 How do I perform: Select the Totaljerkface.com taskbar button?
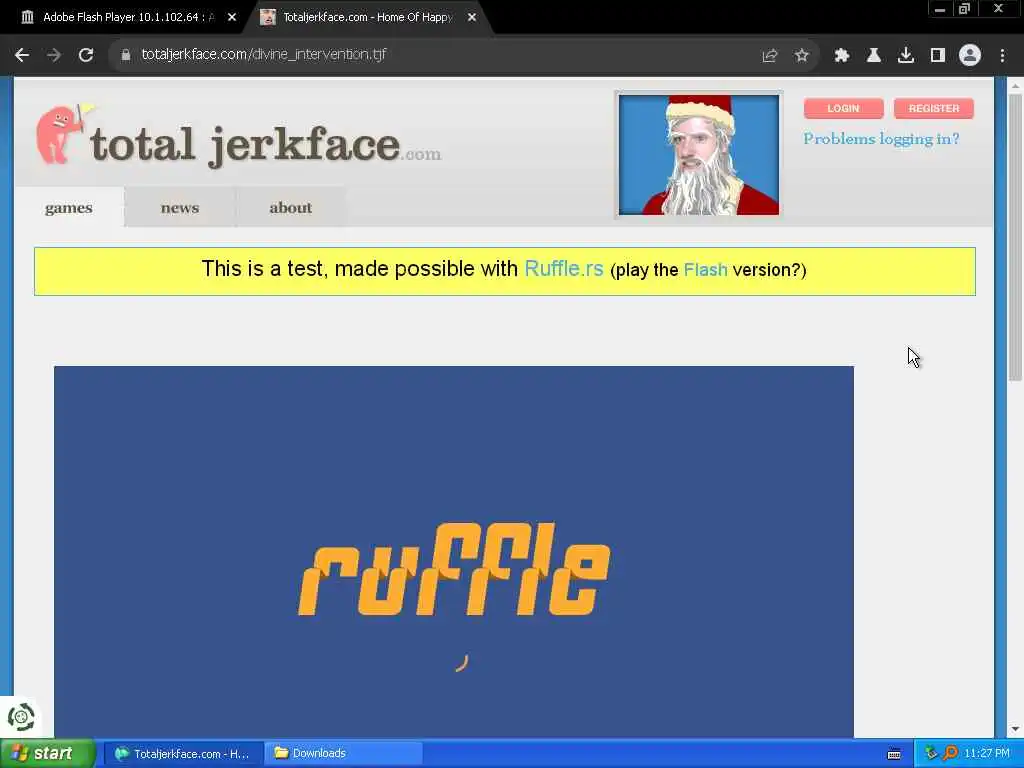pos(183,754)
